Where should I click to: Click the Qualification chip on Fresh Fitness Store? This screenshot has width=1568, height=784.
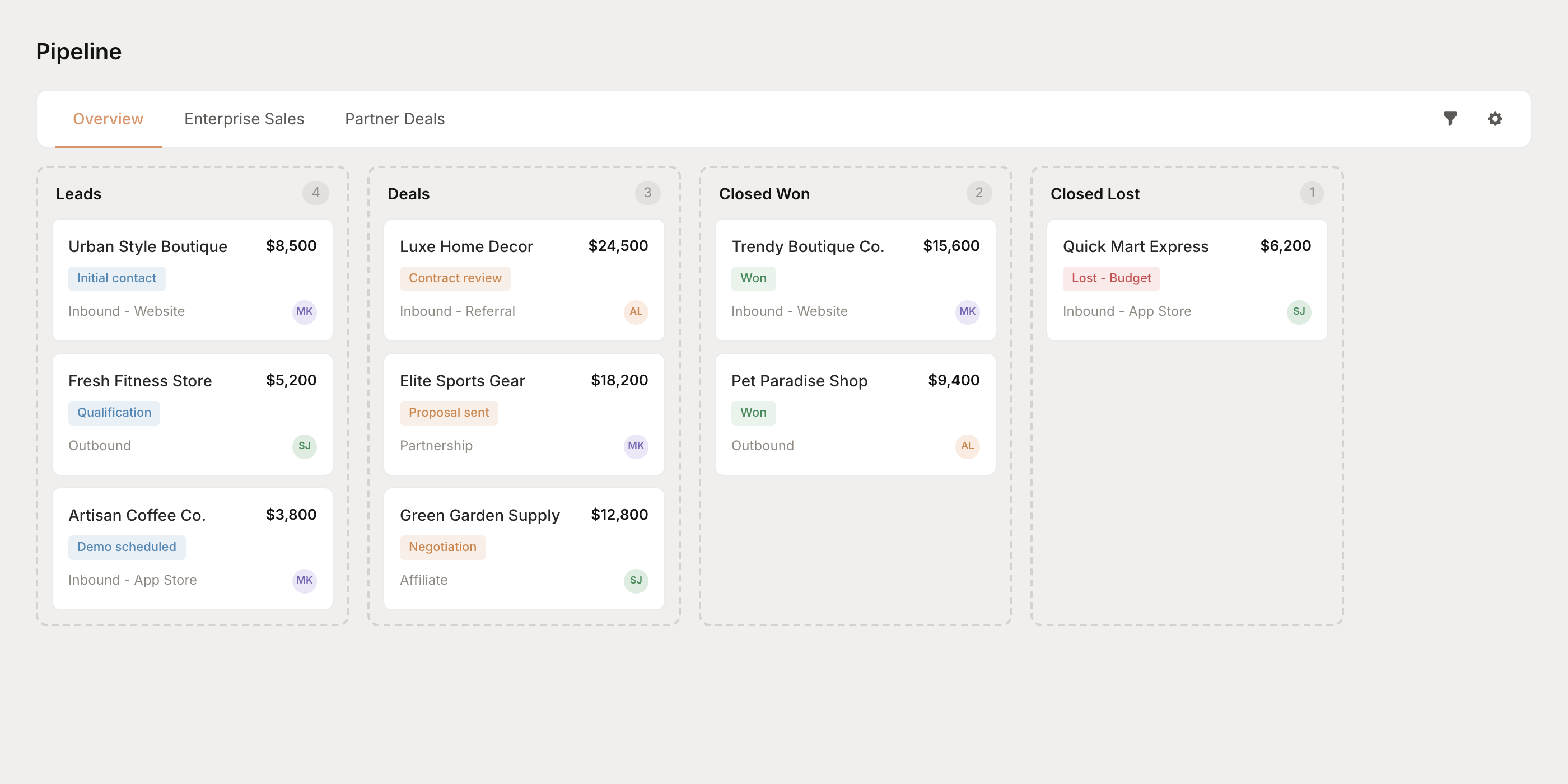tap(114, 413)
